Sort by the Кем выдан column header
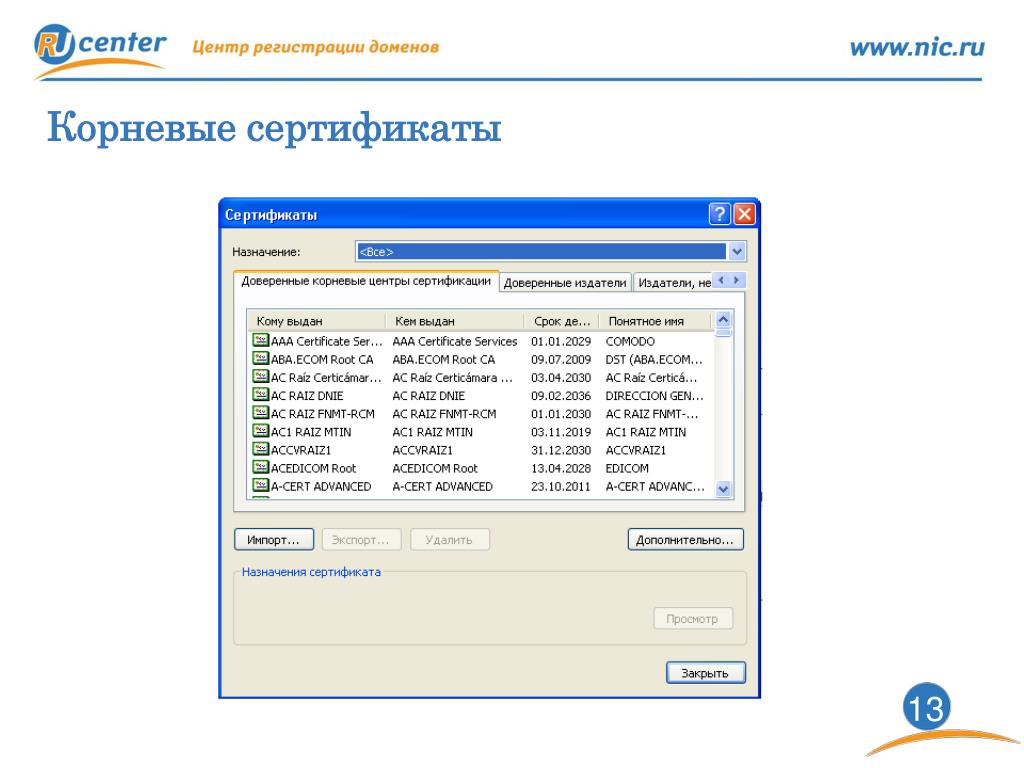 [x=455, y=321]
